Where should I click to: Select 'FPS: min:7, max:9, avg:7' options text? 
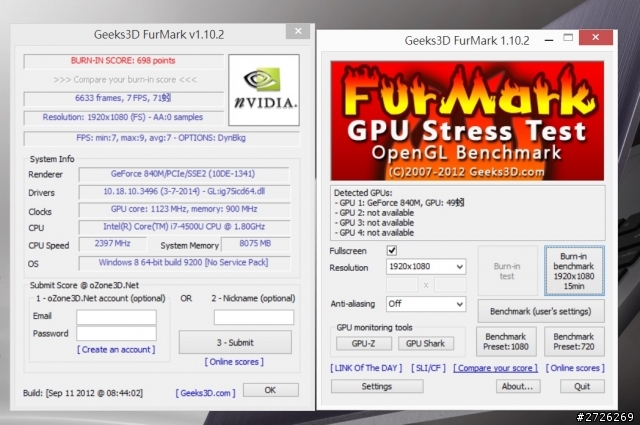click(x=161, y=138)
